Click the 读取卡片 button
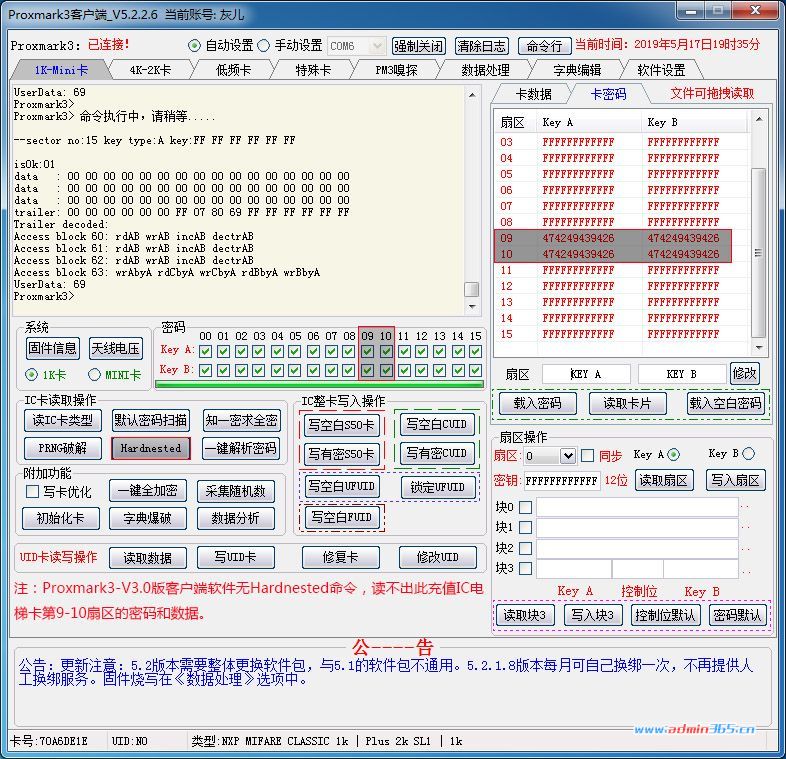This screenshot has width=786, height=759. (x=627, y=403)
